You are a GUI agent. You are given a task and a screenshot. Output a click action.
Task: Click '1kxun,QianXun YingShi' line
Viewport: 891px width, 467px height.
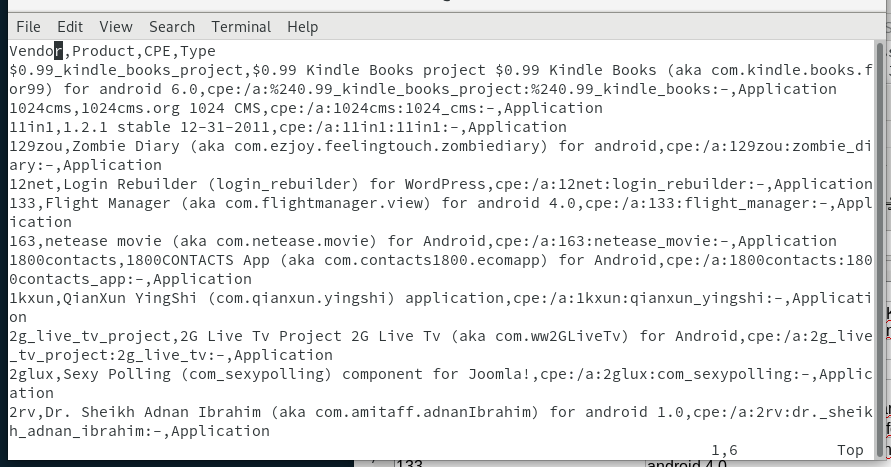[x=440, y=298]
